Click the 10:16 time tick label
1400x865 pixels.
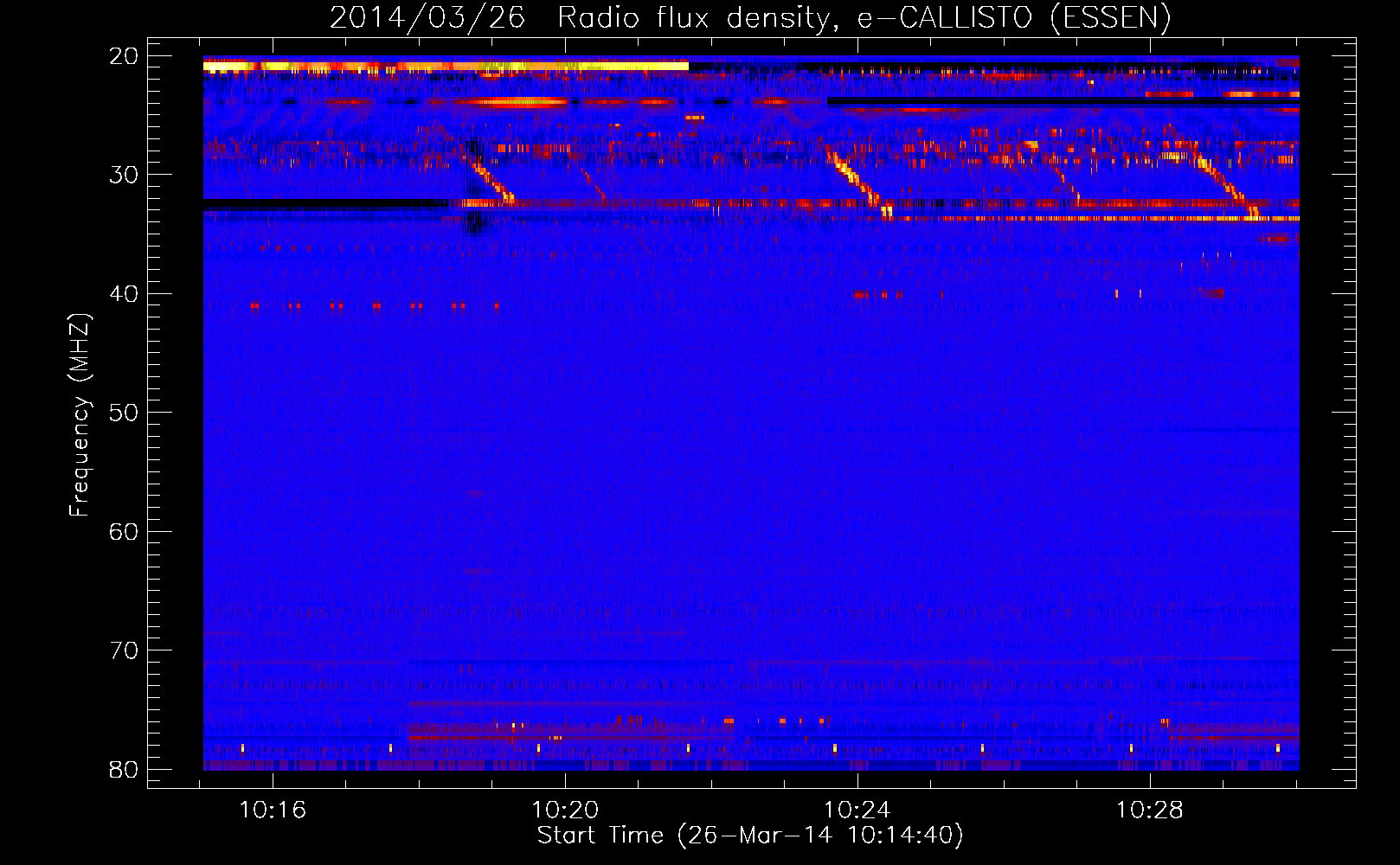point(273,811)
